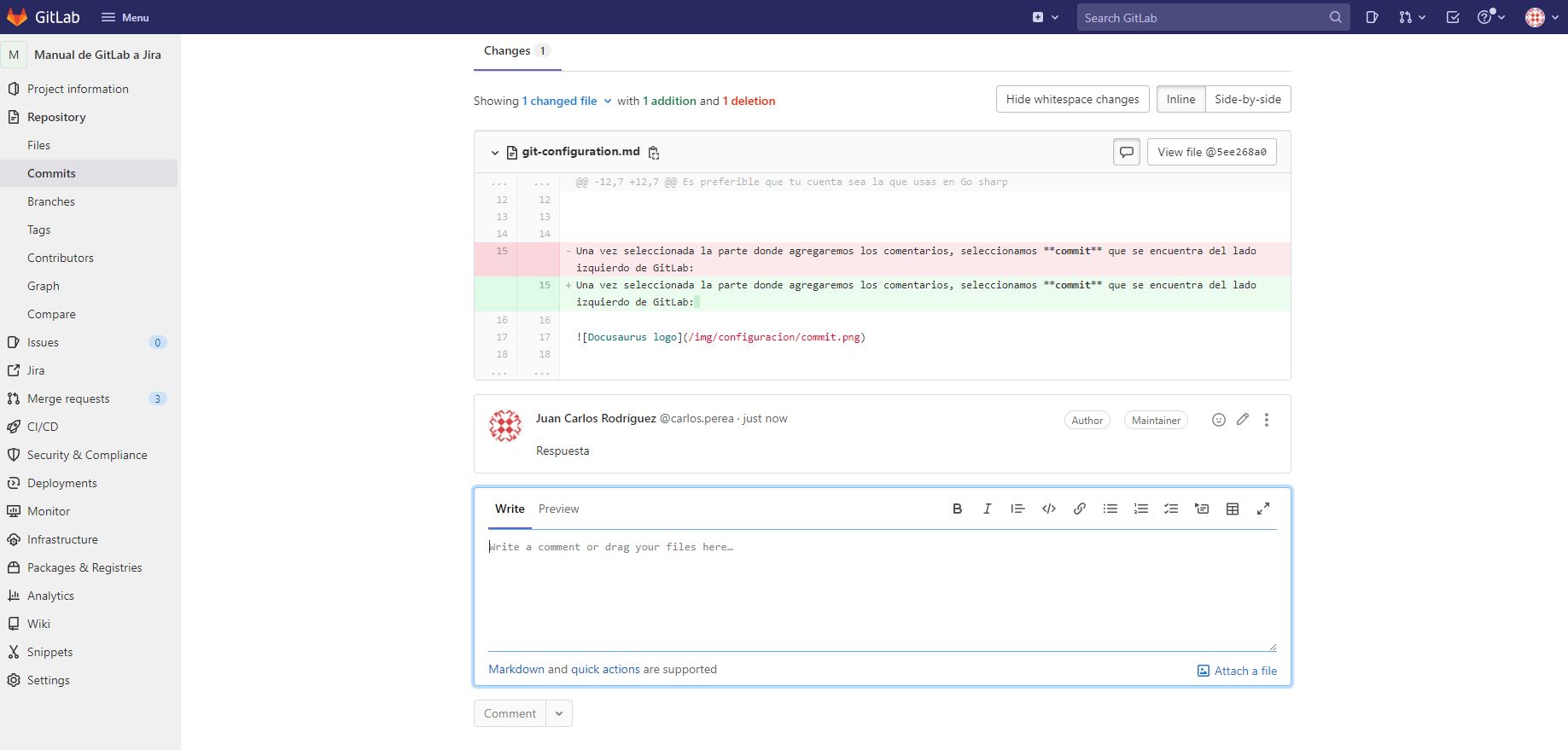Open merge requests dropdown in top bar
This screenshot has width=1568, height=750.
click(x=1413, y=17)
